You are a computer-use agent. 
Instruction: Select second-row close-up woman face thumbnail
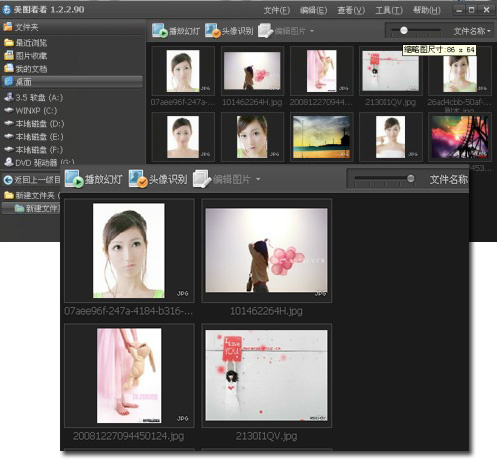(x=252, y=137)
